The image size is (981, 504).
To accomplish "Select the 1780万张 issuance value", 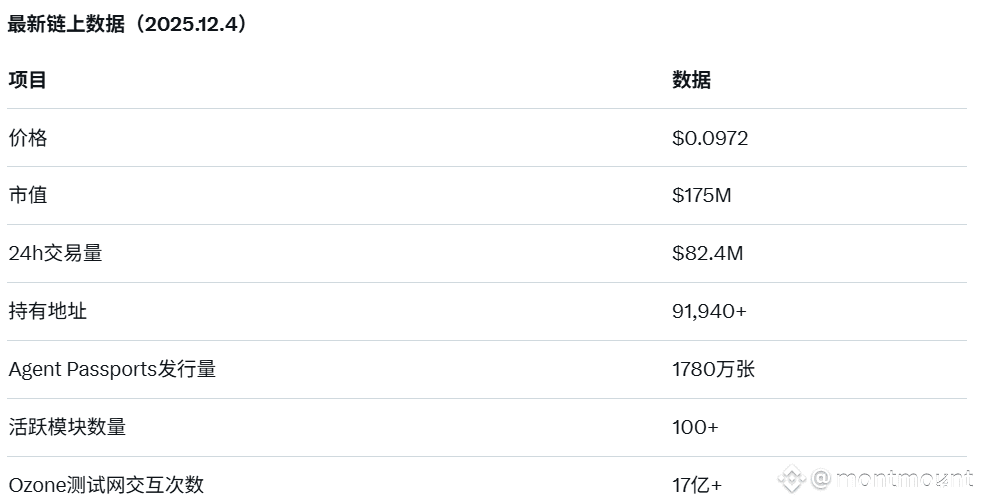I will [x=714, y=369].
